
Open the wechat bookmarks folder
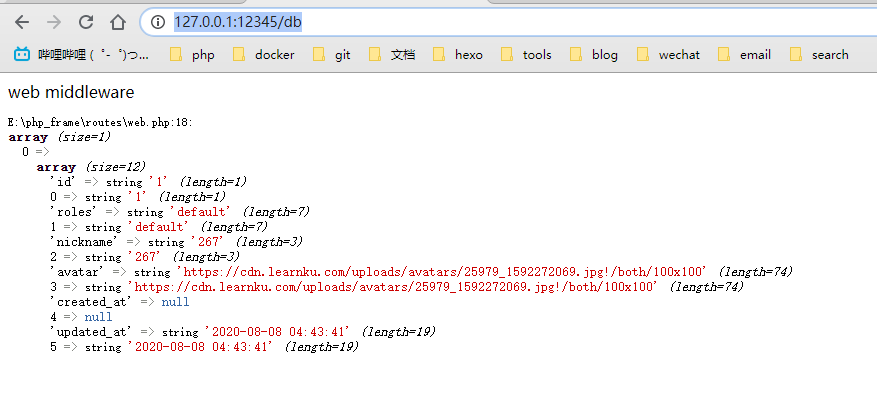[668, 55]
